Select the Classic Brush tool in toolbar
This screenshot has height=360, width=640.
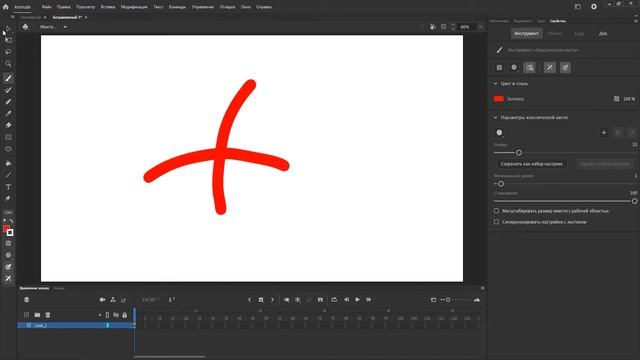[8, 78]
